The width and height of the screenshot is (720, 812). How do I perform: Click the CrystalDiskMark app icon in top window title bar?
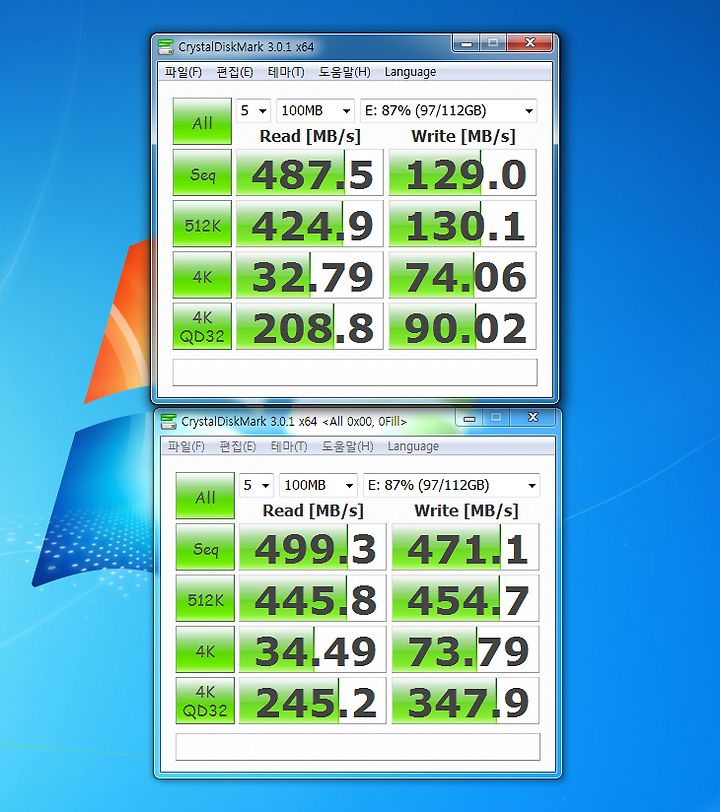(166, 47)
